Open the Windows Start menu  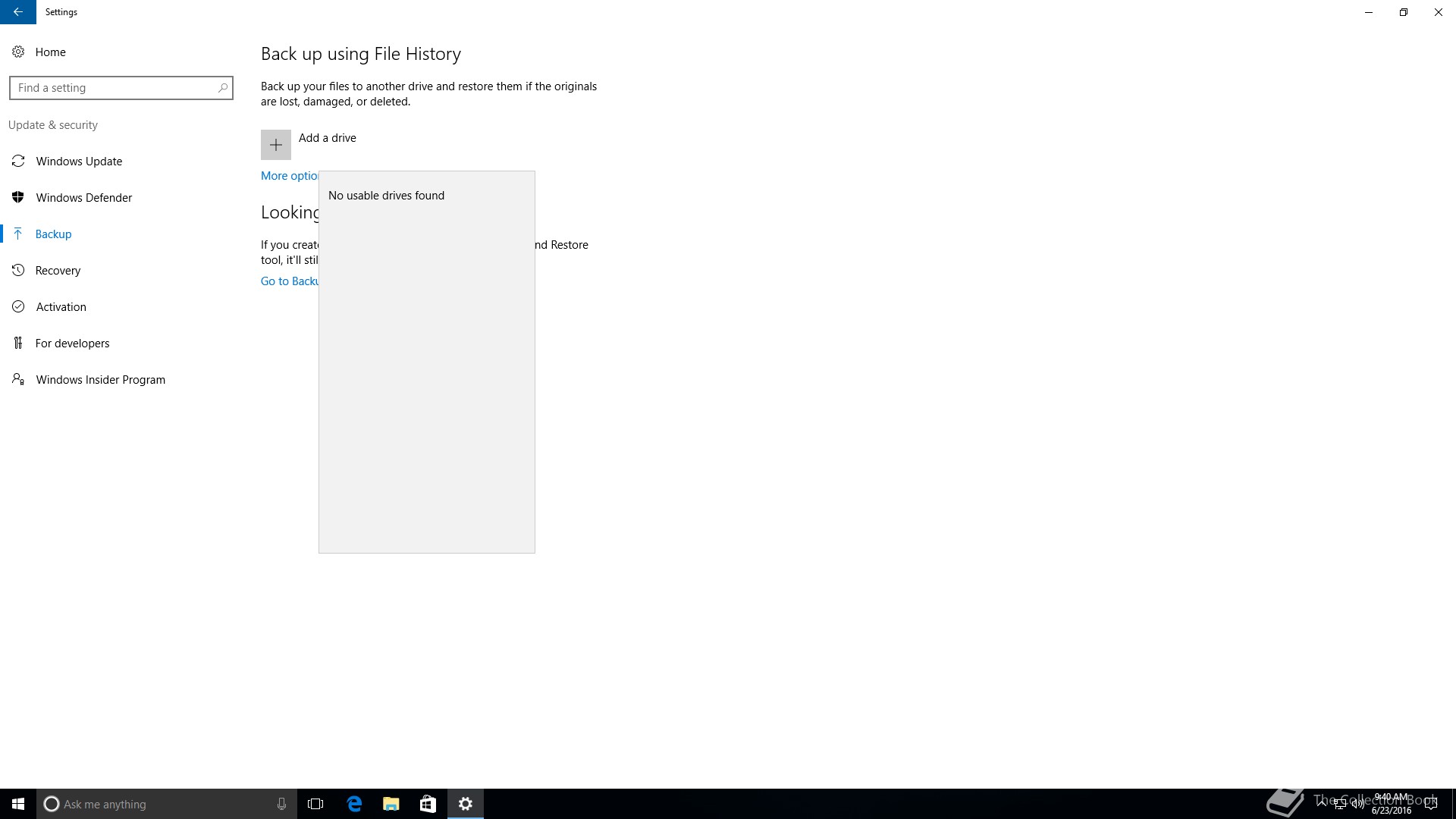click(x=18, y=804)
